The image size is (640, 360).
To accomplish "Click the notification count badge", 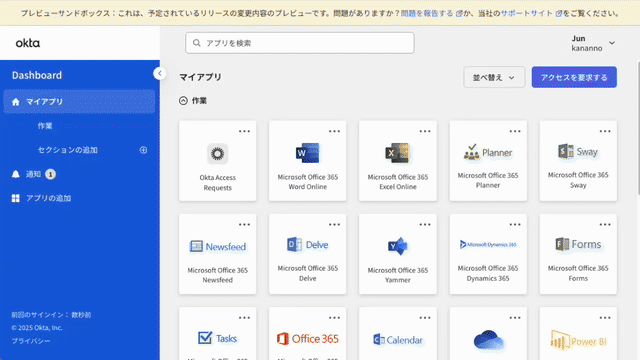I will point(51,174).
